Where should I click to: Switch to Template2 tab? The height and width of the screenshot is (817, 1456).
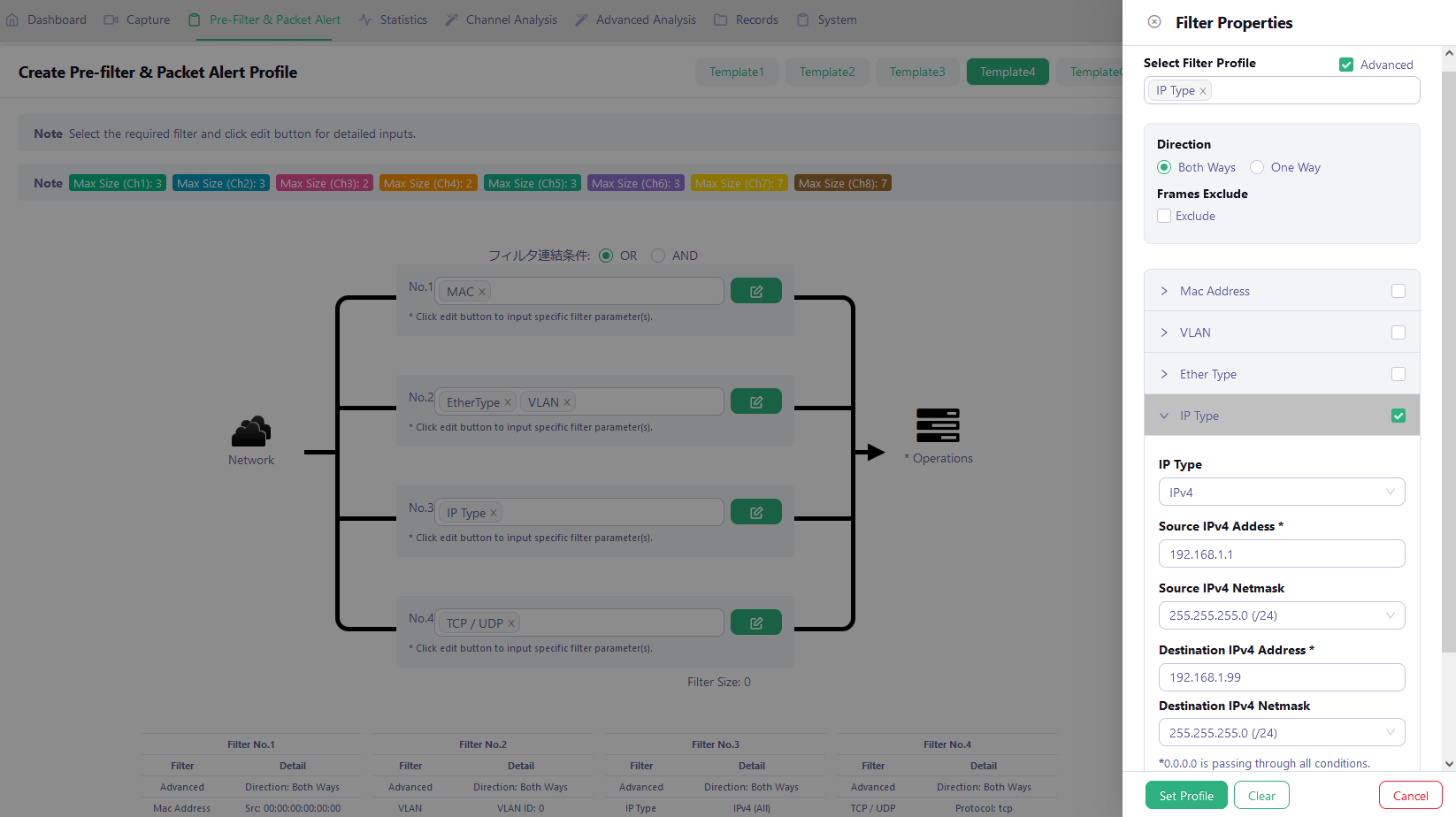(827, 72)
